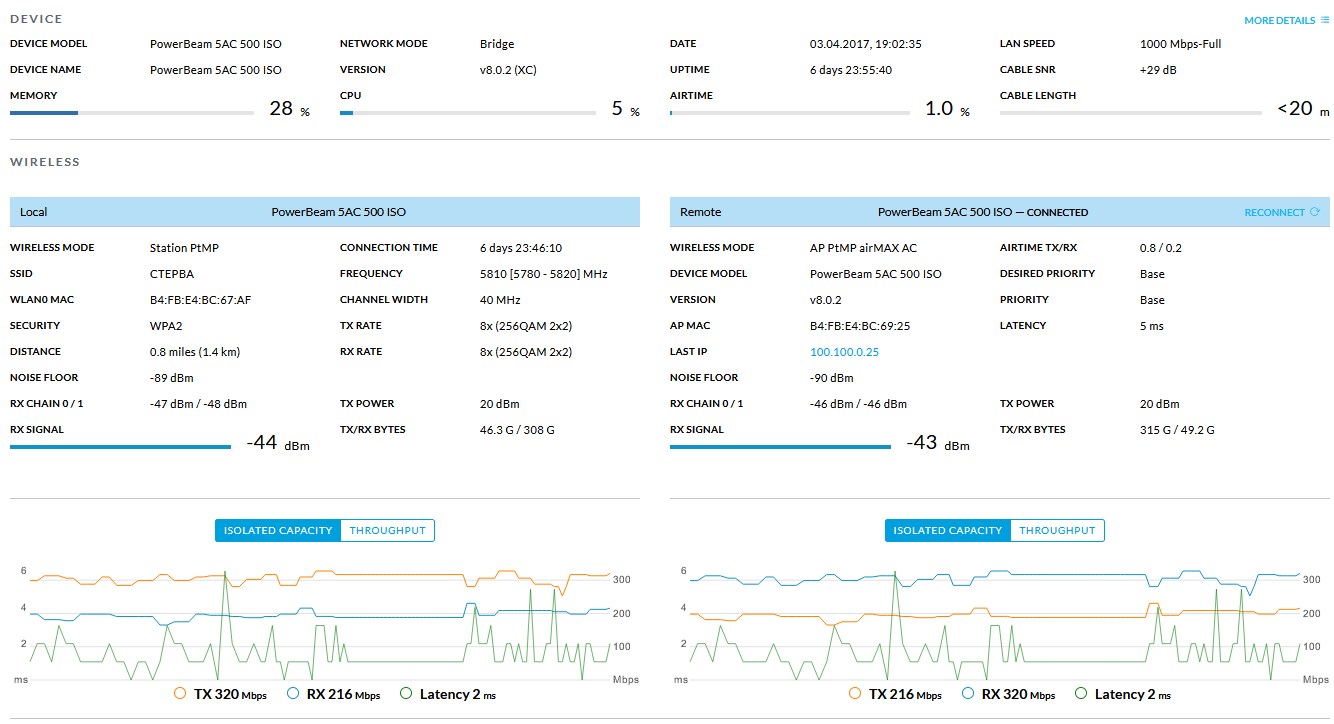Select frequency 5810 [5780 - 5820] MHz
Image resolution: width=1334 pixels, height=724 pixels.
click(544, 274)
